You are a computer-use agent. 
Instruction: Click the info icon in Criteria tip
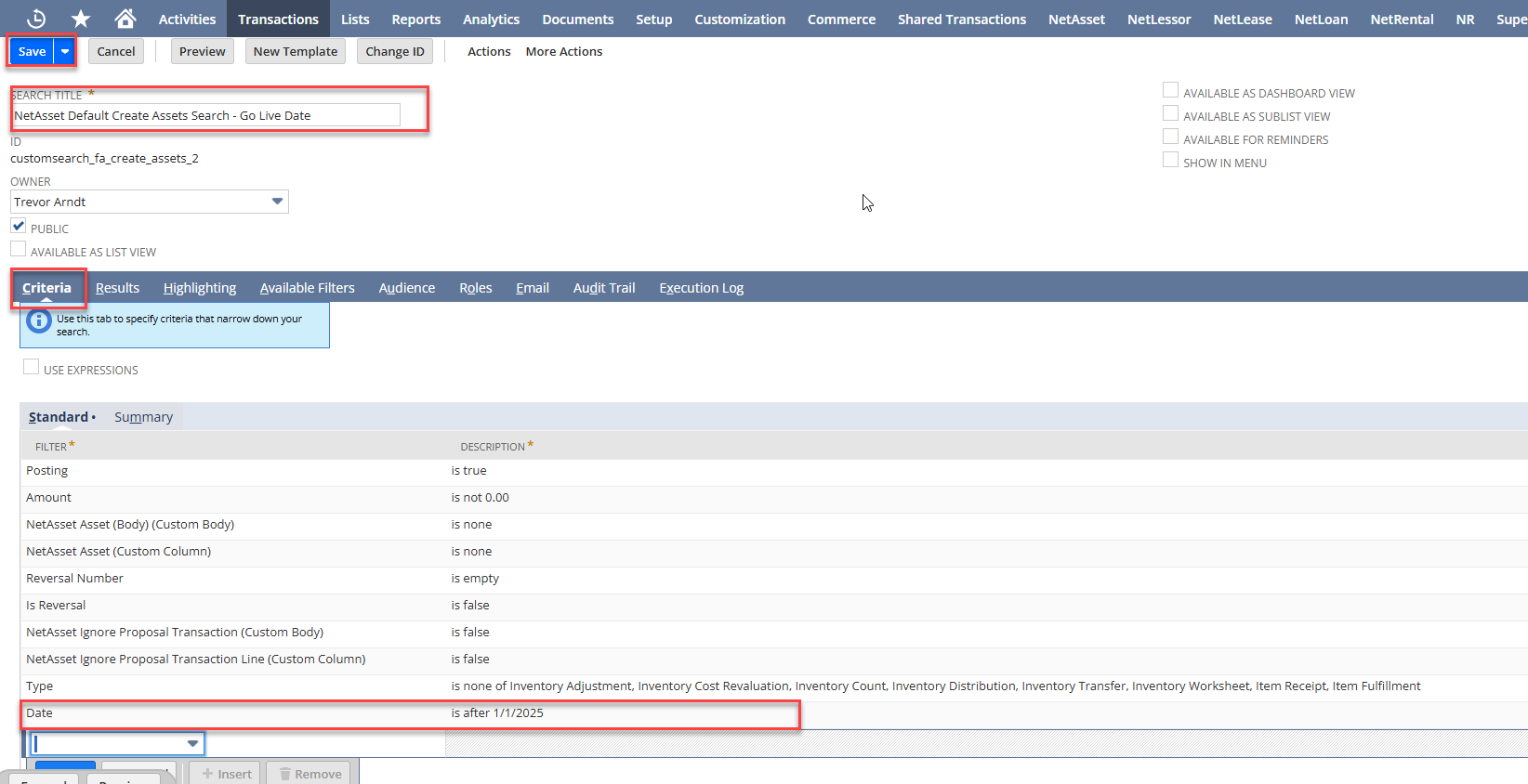point(39,321)
